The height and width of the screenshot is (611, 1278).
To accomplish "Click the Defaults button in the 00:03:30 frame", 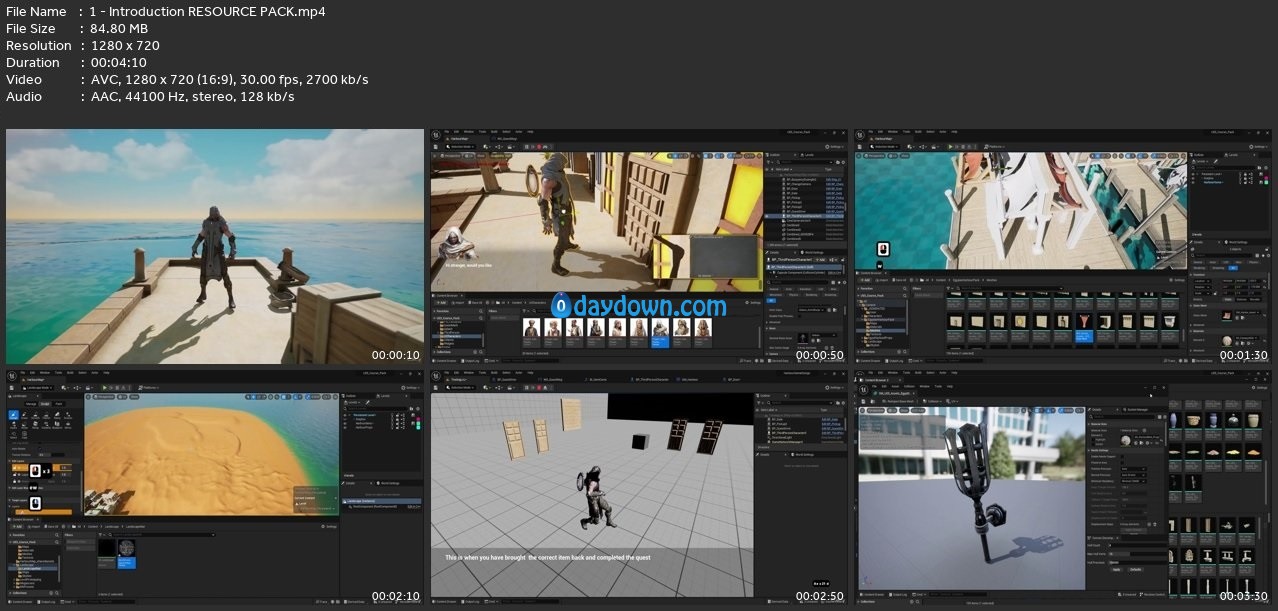I will 1136,569.
